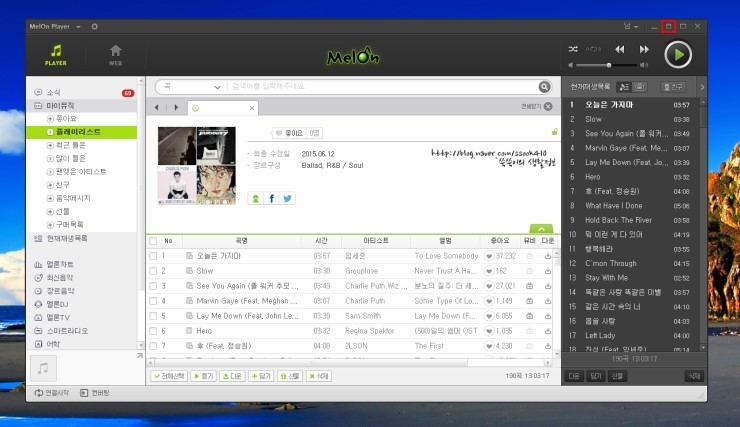Select 플레이리스트 in sidebar

click(82, 132)
